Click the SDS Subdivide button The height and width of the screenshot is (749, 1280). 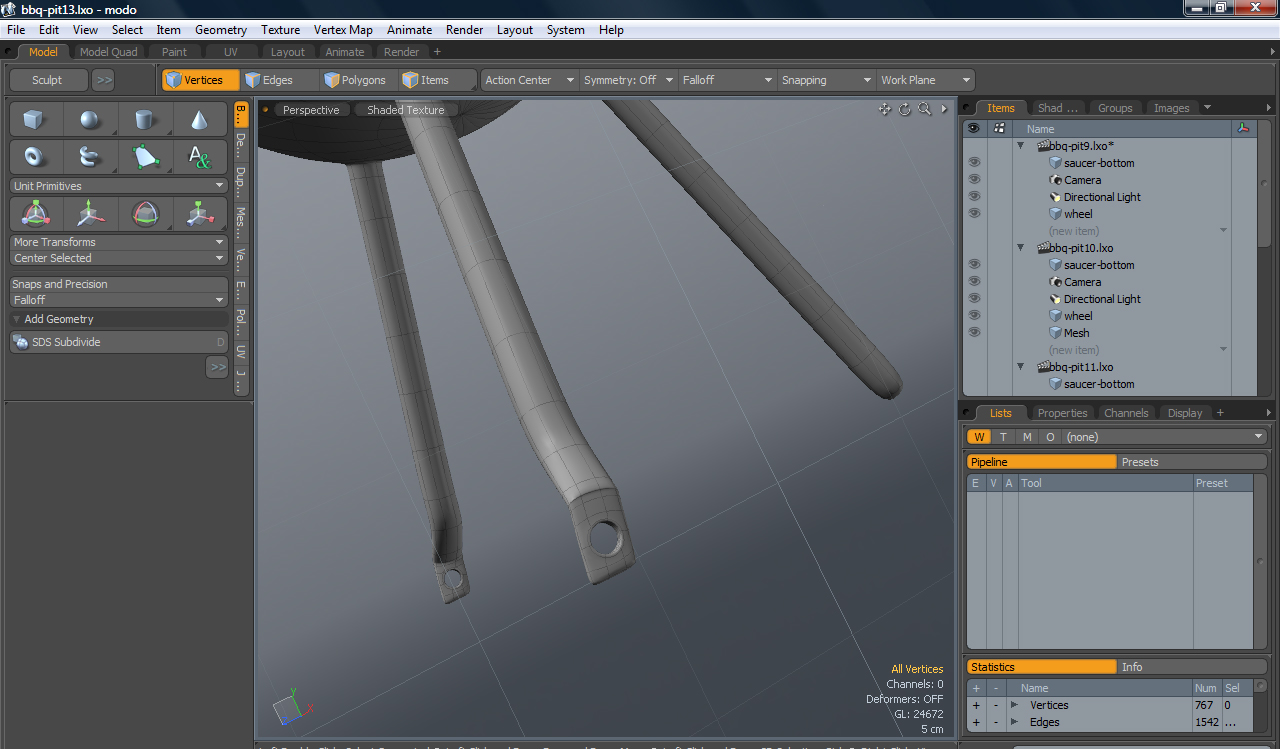[119, 342]
